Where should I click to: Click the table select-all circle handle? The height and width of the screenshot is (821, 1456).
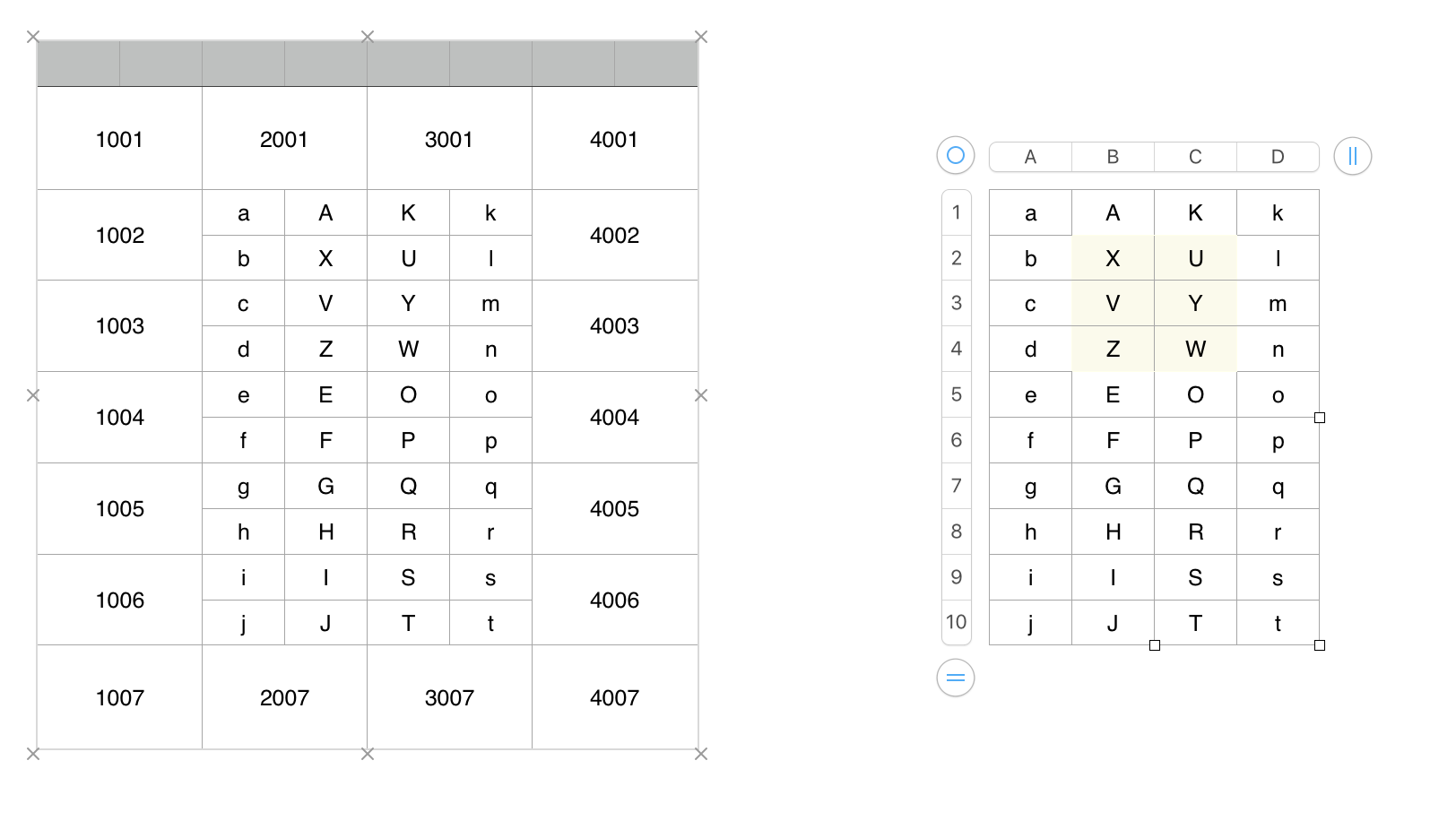(x=956, y=155)
